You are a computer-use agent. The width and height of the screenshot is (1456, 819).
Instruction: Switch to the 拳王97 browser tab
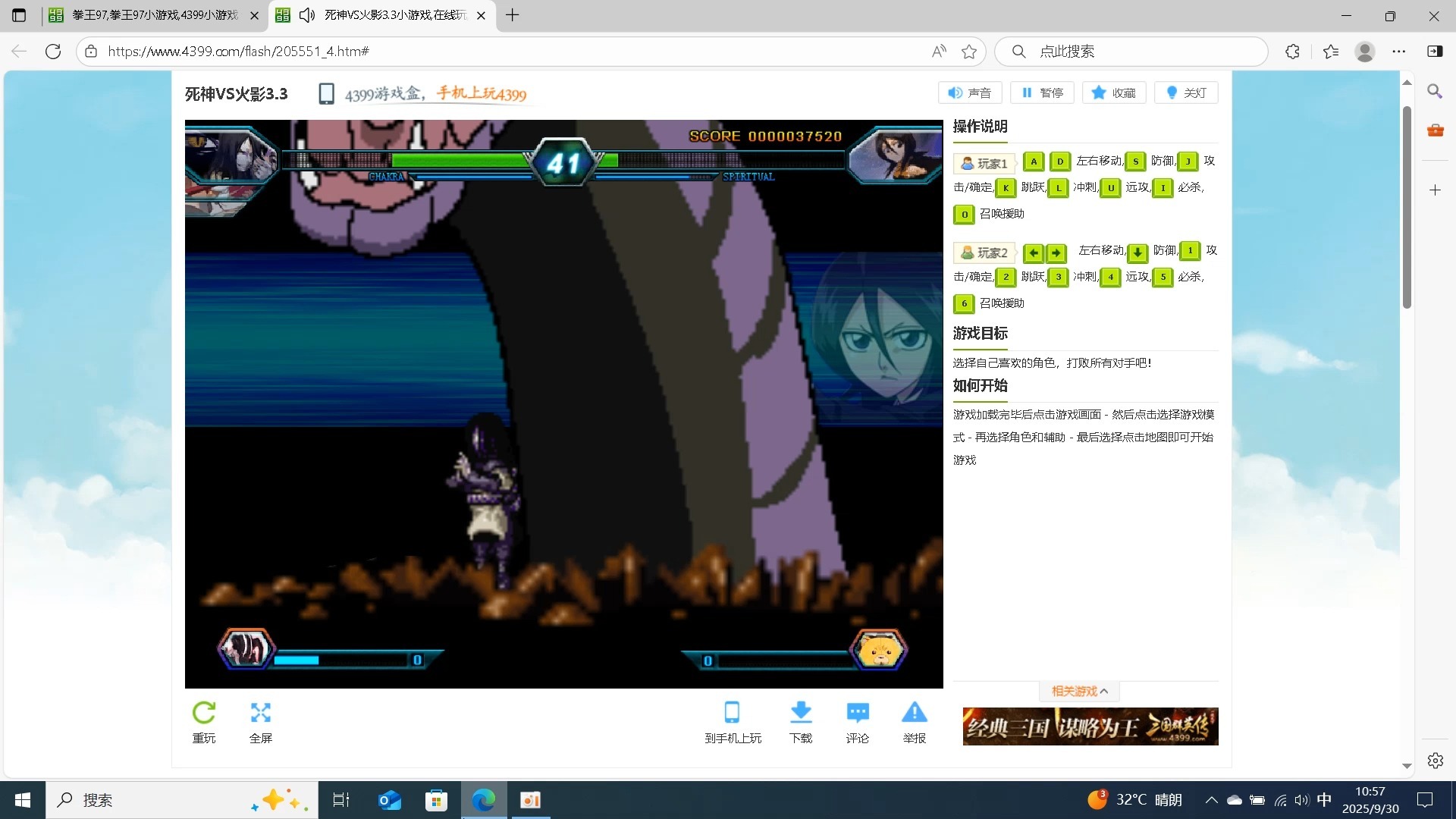pos(155,15)
